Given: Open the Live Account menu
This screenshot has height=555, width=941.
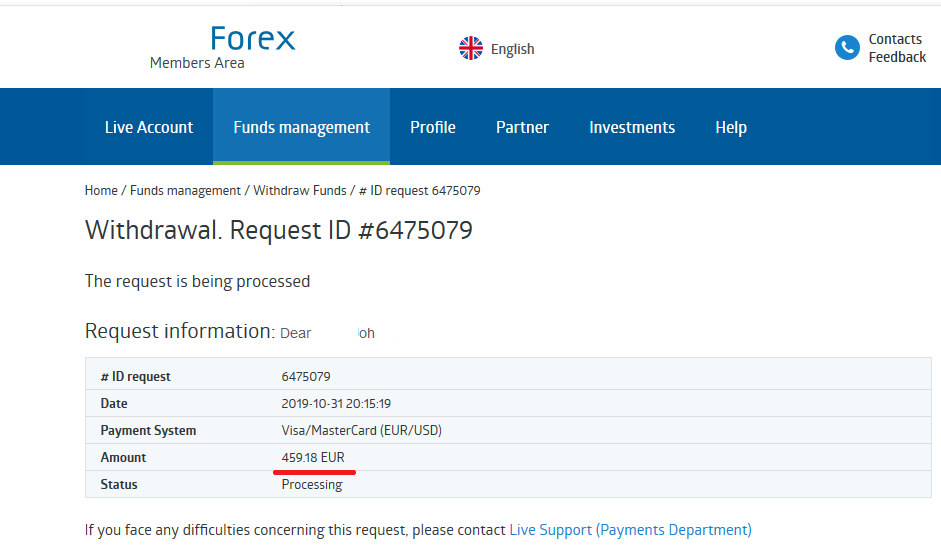Looking at the screenshot, I should point(149,127).
